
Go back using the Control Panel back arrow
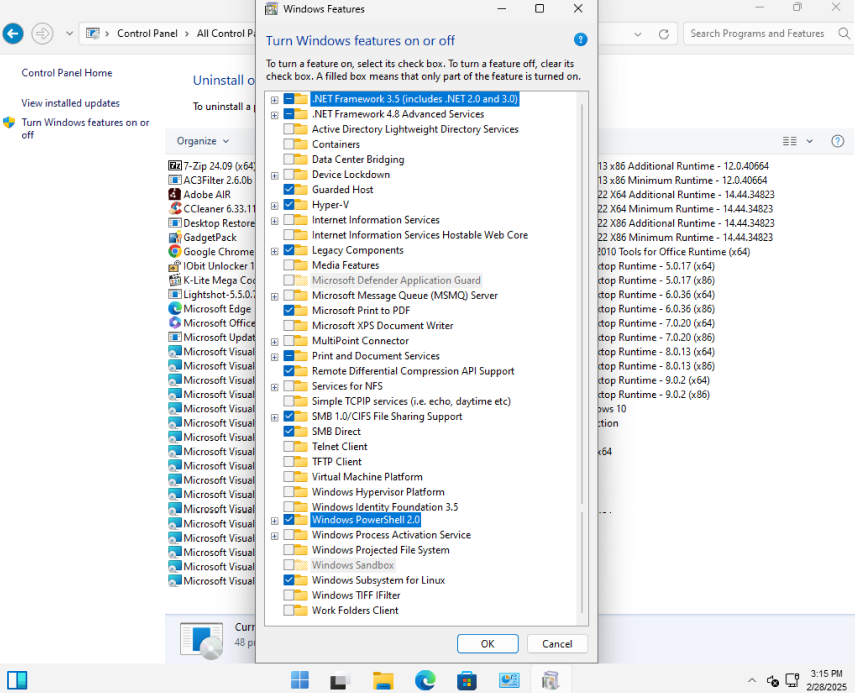pyautogui.click(x=13, y=34)
